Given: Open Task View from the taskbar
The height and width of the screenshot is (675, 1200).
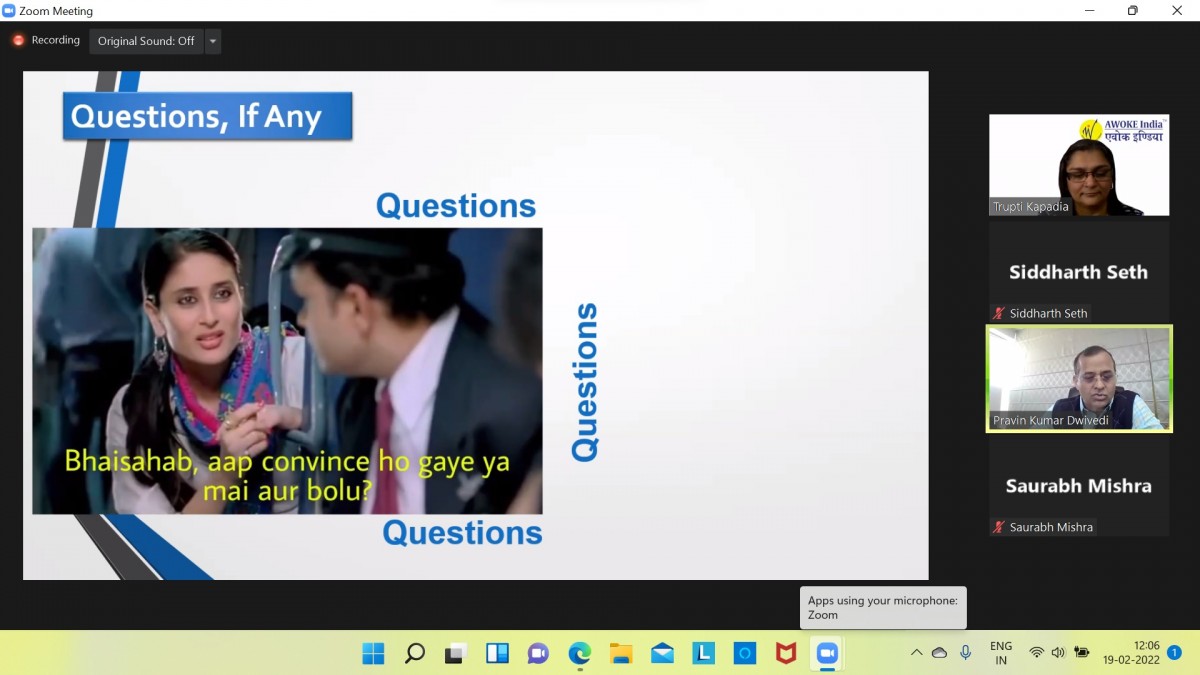Looking at the screenshot, I should (x=456, y=653).
